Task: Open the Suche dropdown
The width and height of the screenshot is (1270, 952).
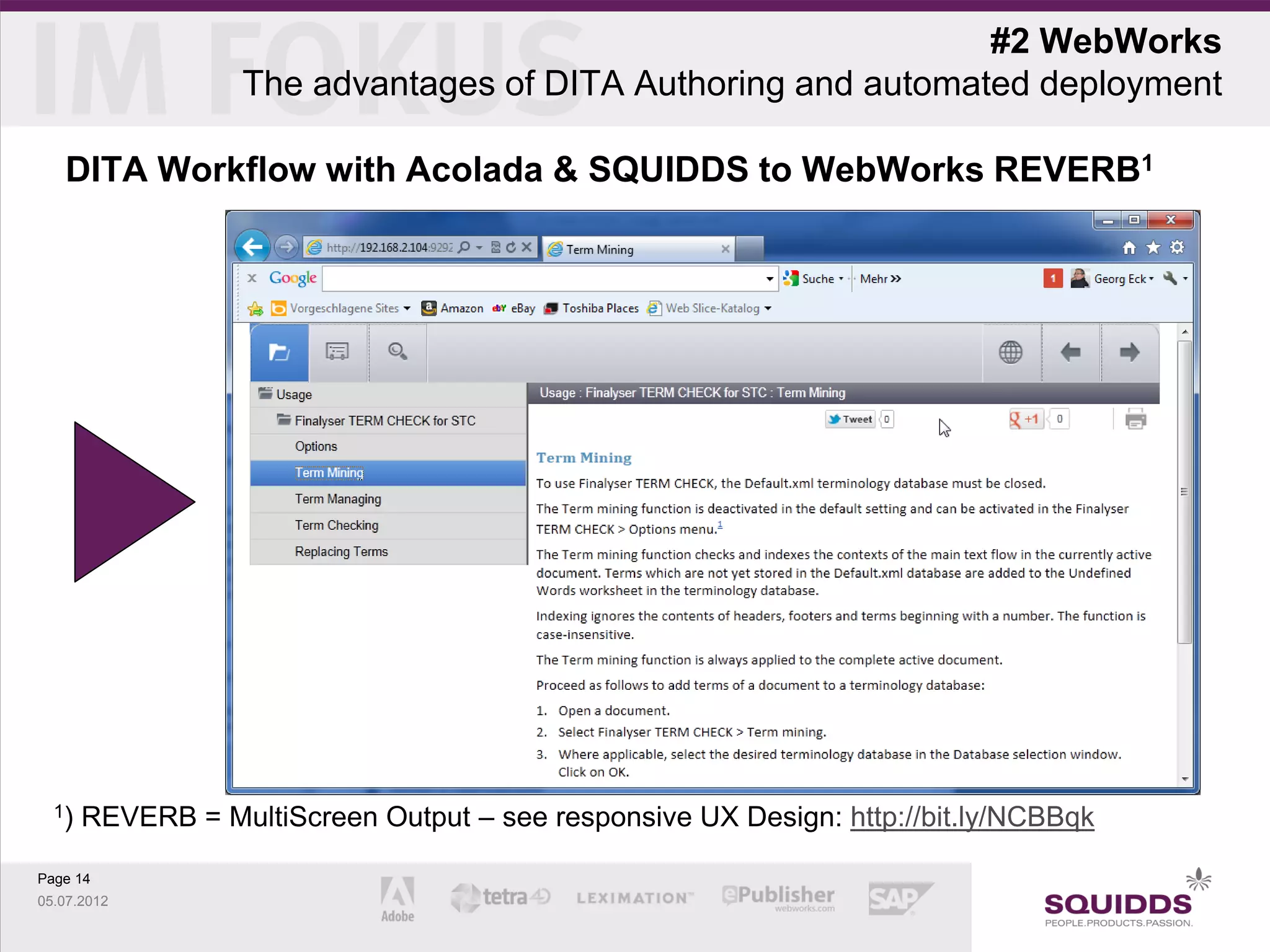Action: pyautogui.click(x=841, y=279)
